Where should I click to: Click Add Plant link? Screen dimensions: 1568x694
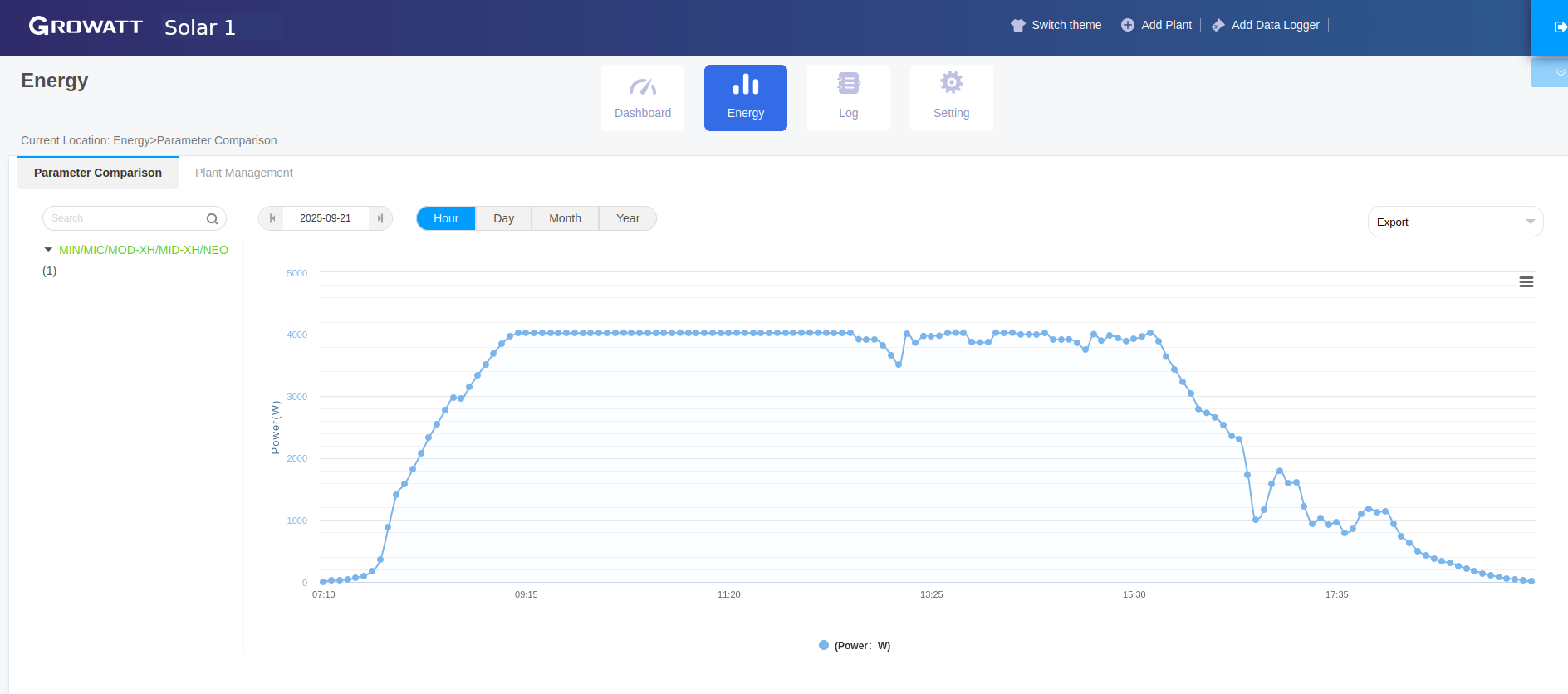(1166, 25)
